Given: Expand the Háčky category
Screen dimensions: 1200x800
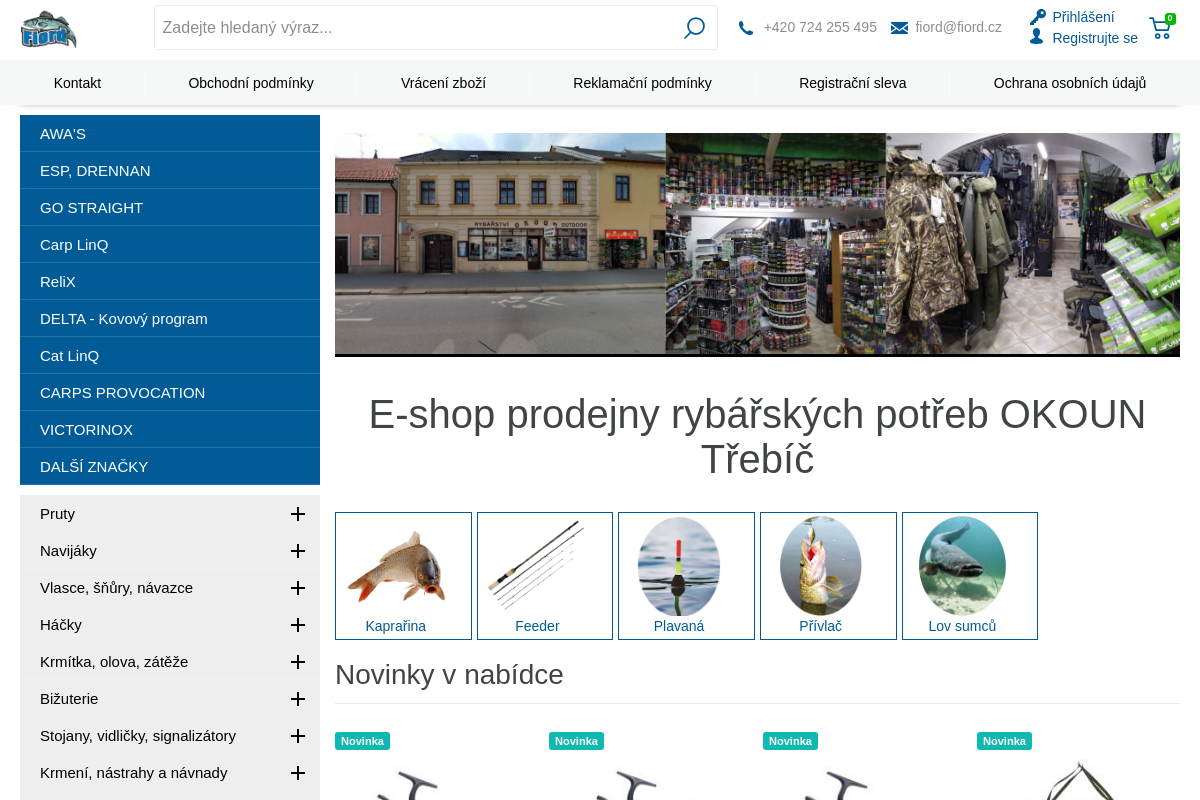Looking at the screenshot, I should 297,625.
